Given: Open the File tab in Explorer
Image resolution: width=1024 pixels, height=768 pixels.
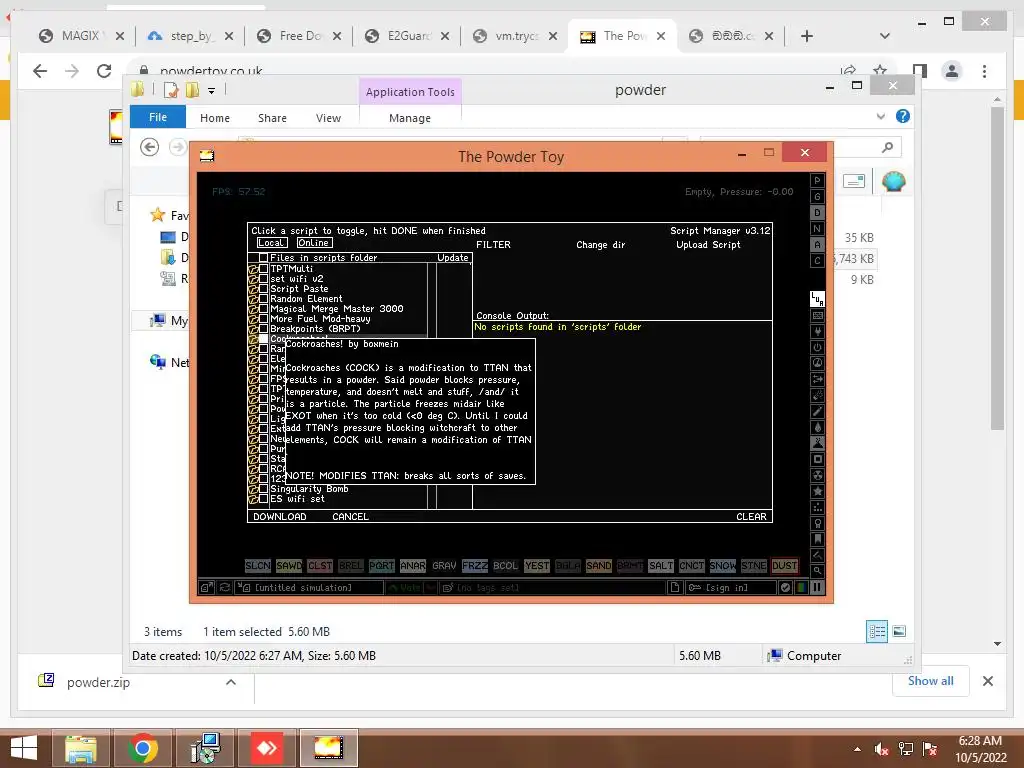Looking at the screenshot, I should point(158,117).
